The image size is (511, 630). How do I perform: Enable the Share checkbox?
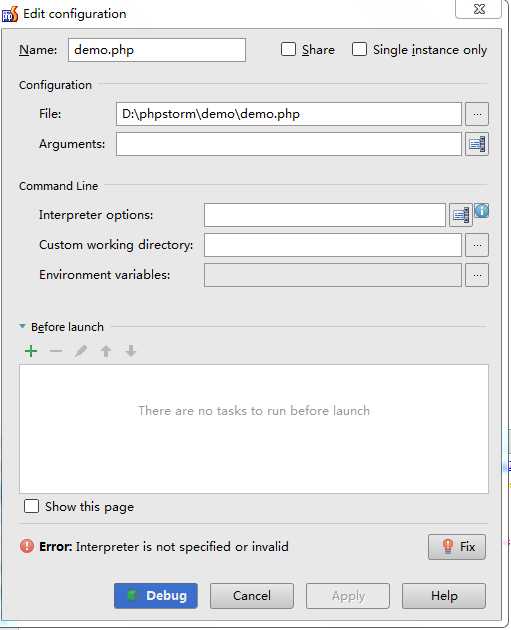(288, 49)
